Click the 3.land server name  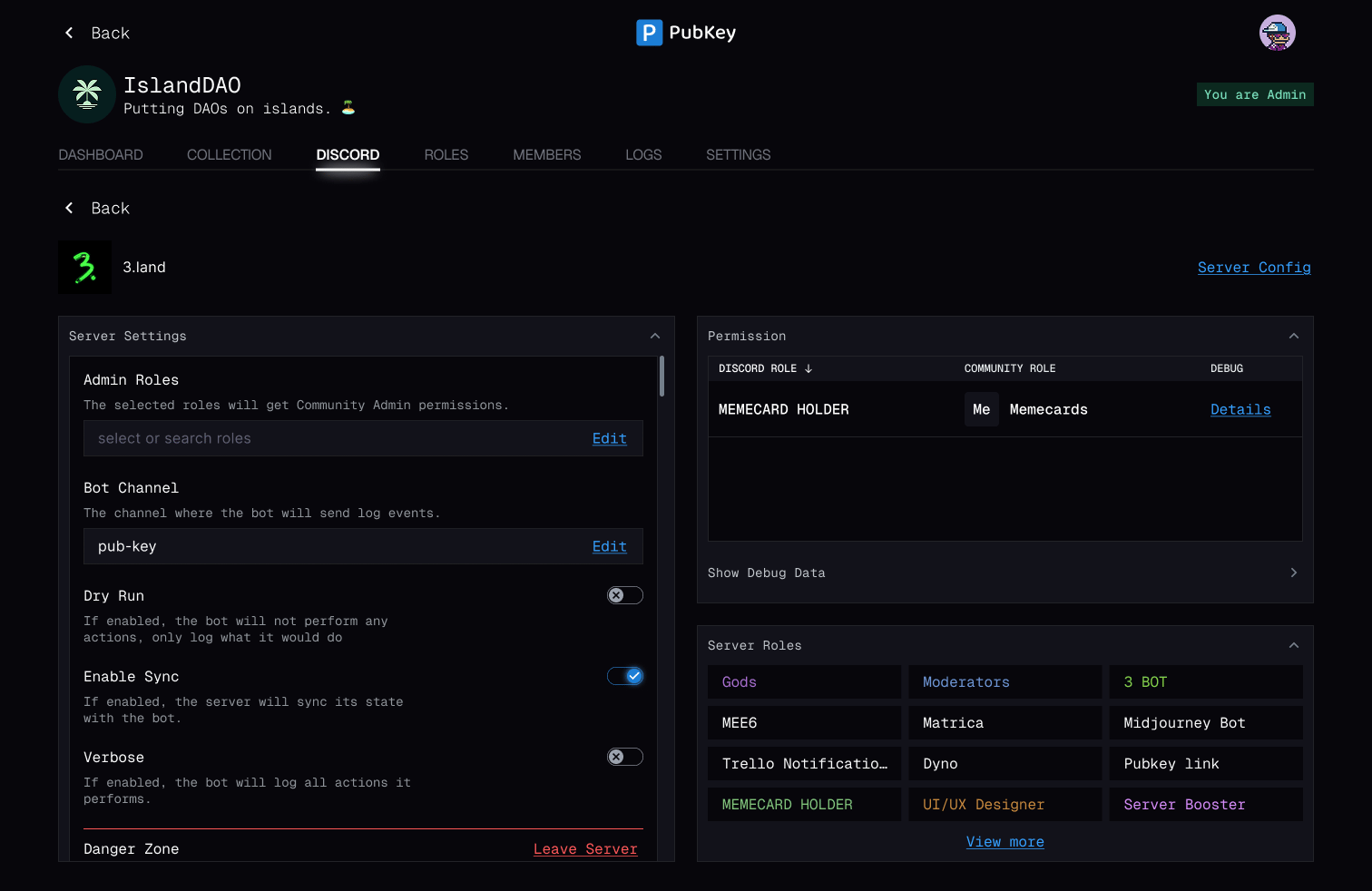tap(144, 267)
